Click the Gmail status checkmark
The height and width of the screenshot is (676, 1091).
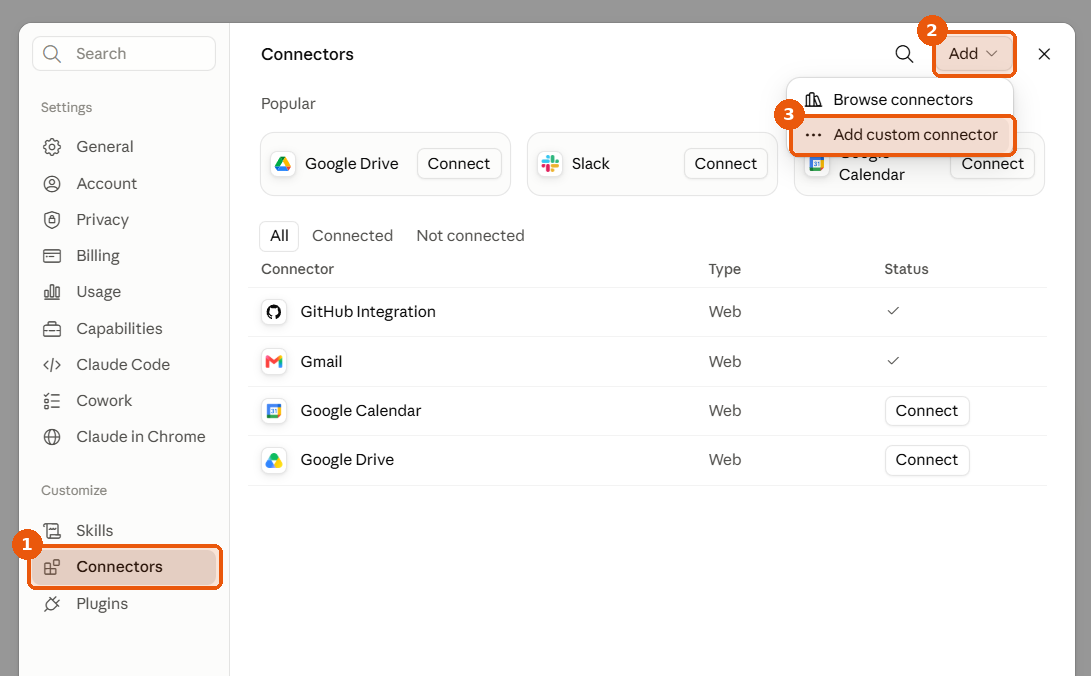pos(893,361)
